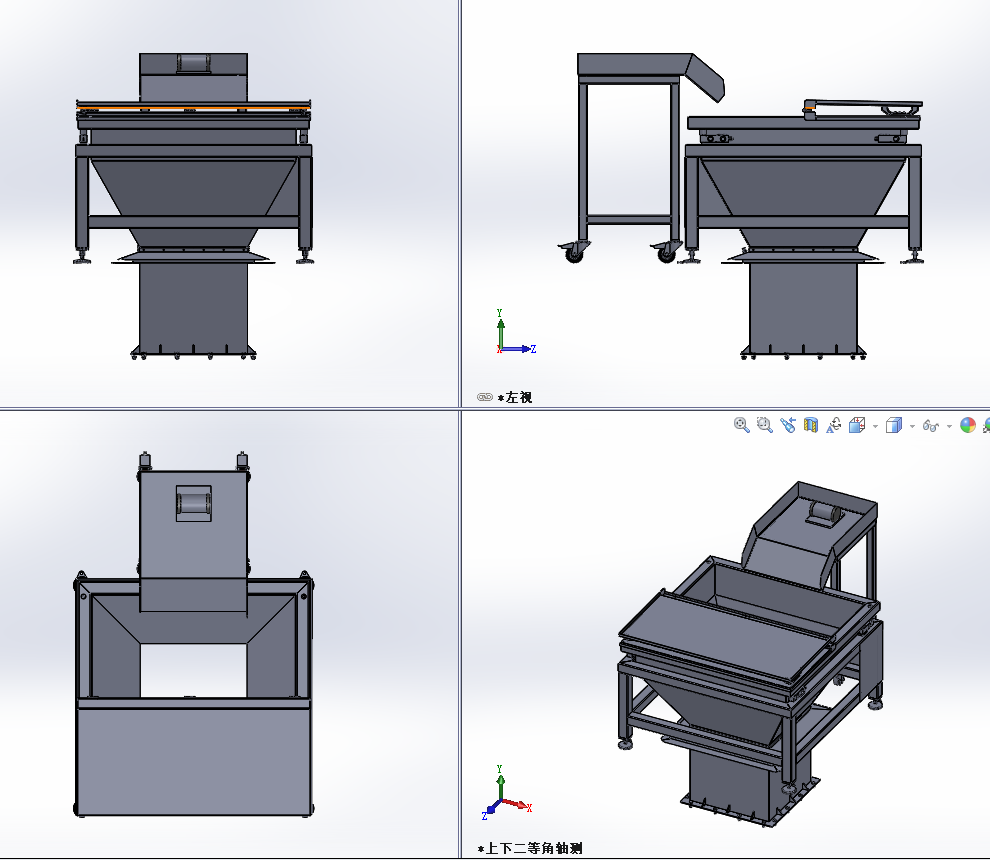Click the 左视 view label

pos(519,397)
